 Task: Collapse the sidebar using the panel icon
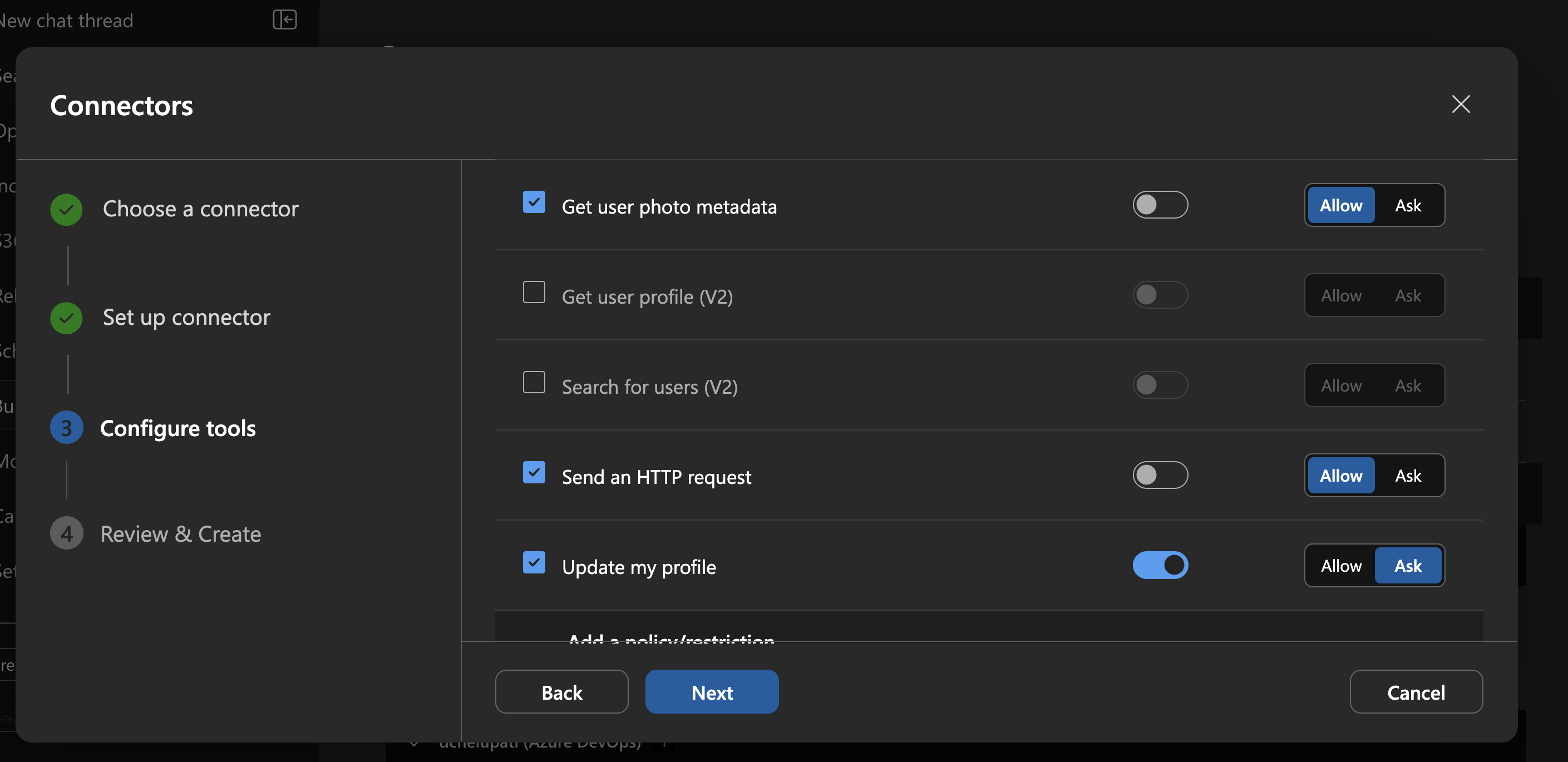pyautogui.click(x=284, y=20)
